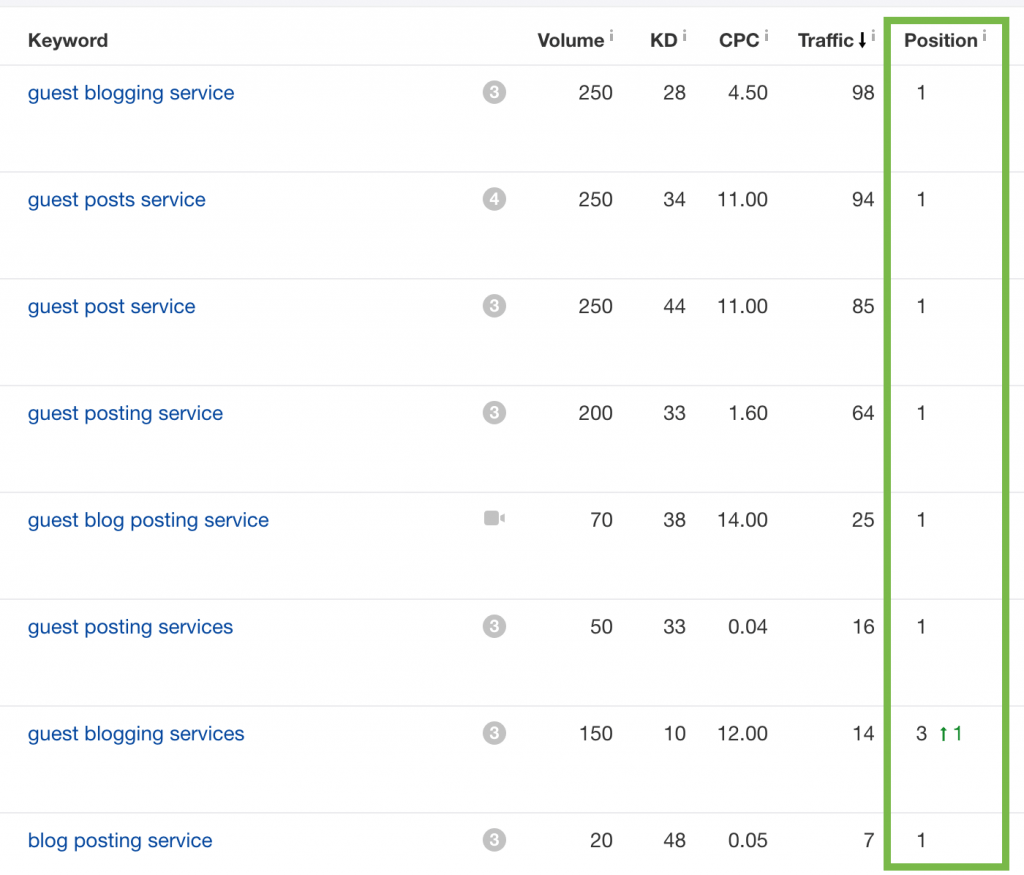Select traffic value 14 for guest blogging services

point(863,734)
